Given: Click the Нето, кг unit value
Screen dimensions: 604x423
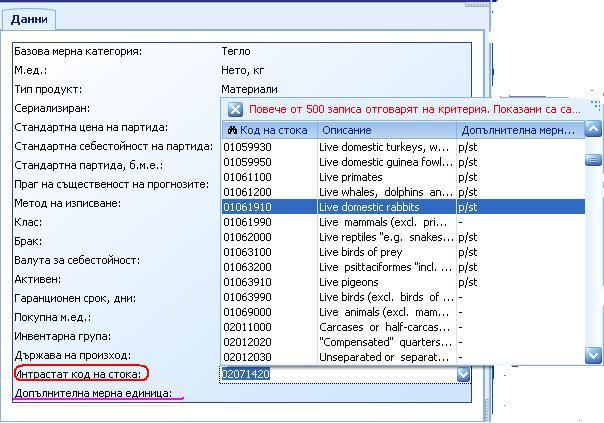Looking at the screenshot, I should click(x=243, y=70).
